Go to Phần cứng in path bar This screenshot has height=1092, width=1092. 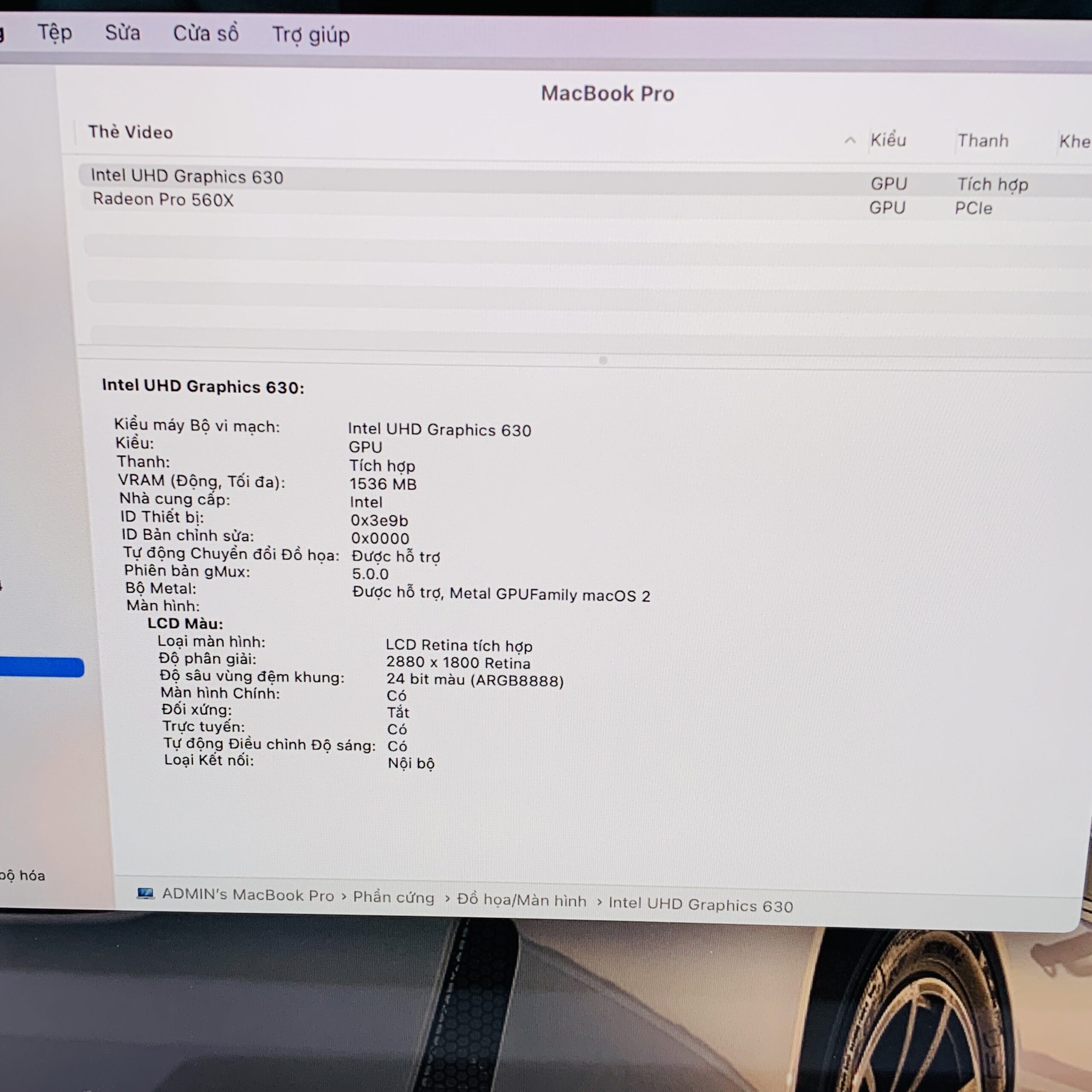coord(394,897)
